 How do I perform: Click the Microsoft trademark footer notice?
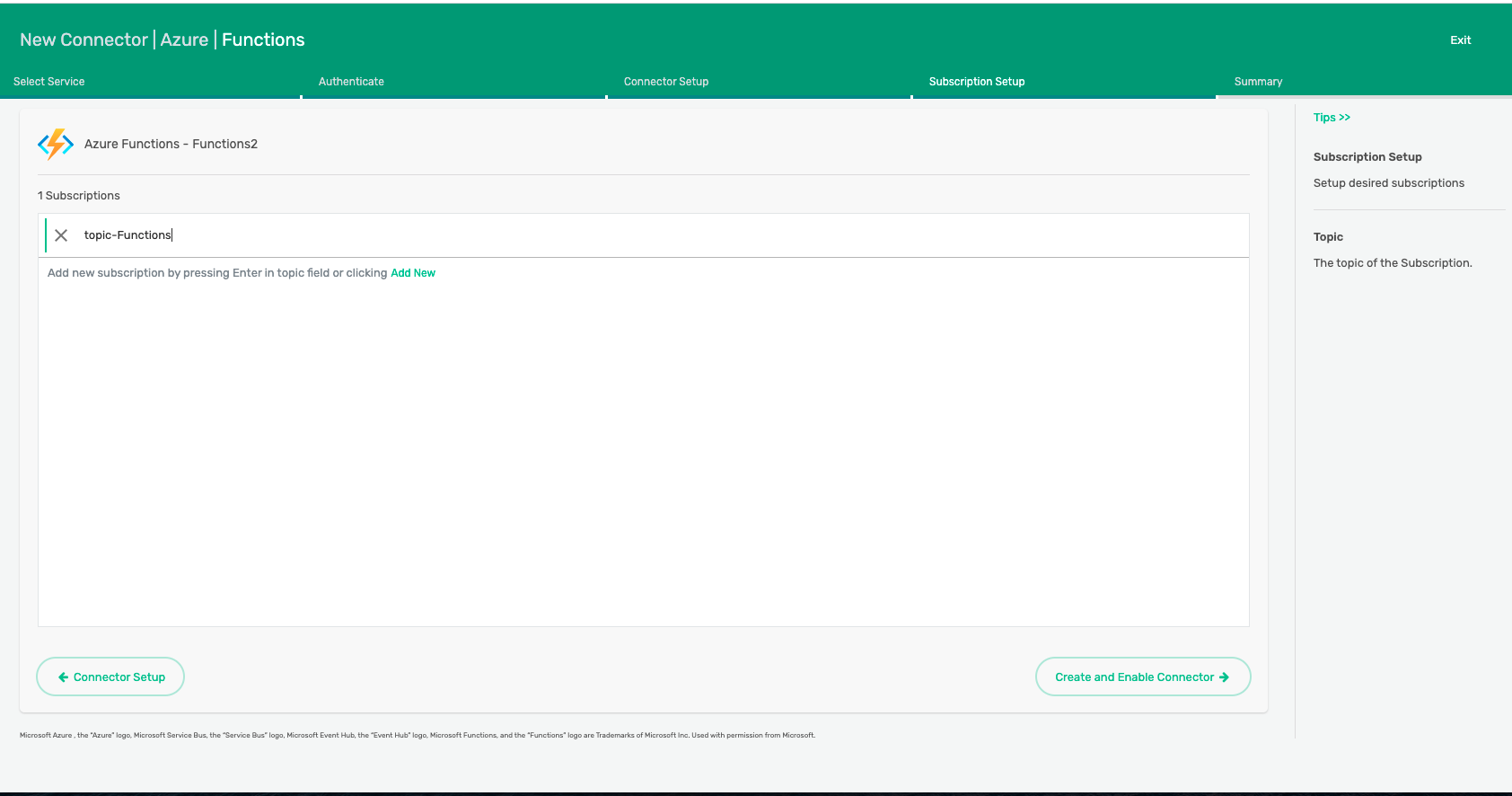pyautogui.click(x=418, y=735)
